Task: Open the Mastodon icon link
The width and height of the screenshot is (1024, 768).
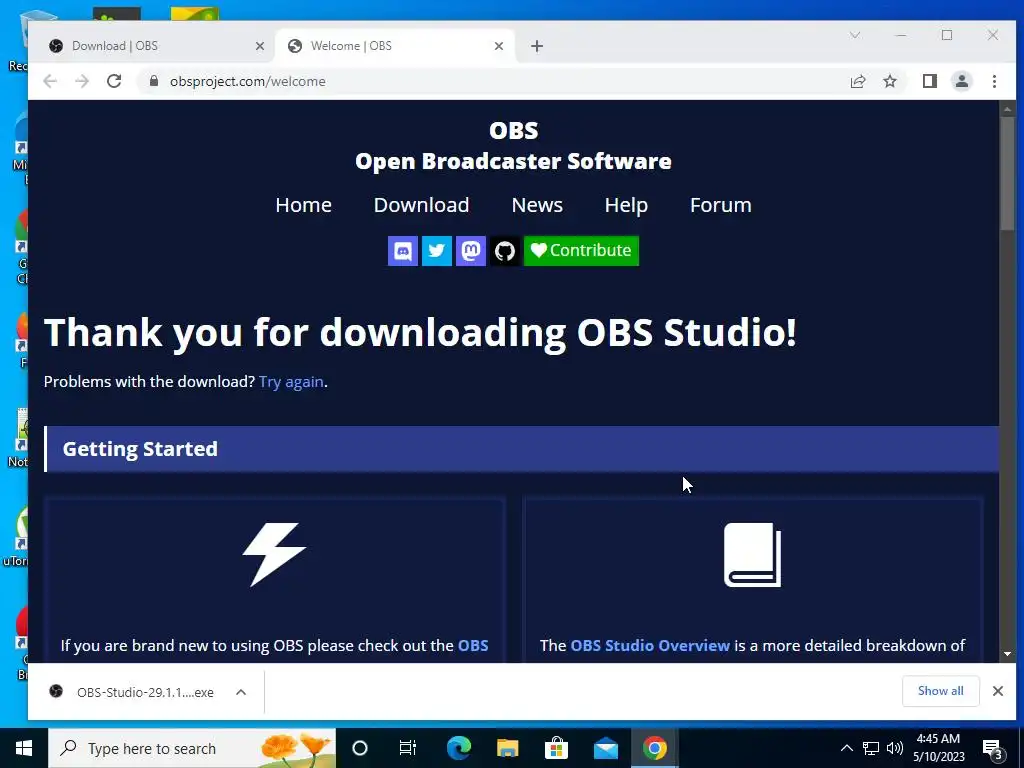Action: point(471,251)
